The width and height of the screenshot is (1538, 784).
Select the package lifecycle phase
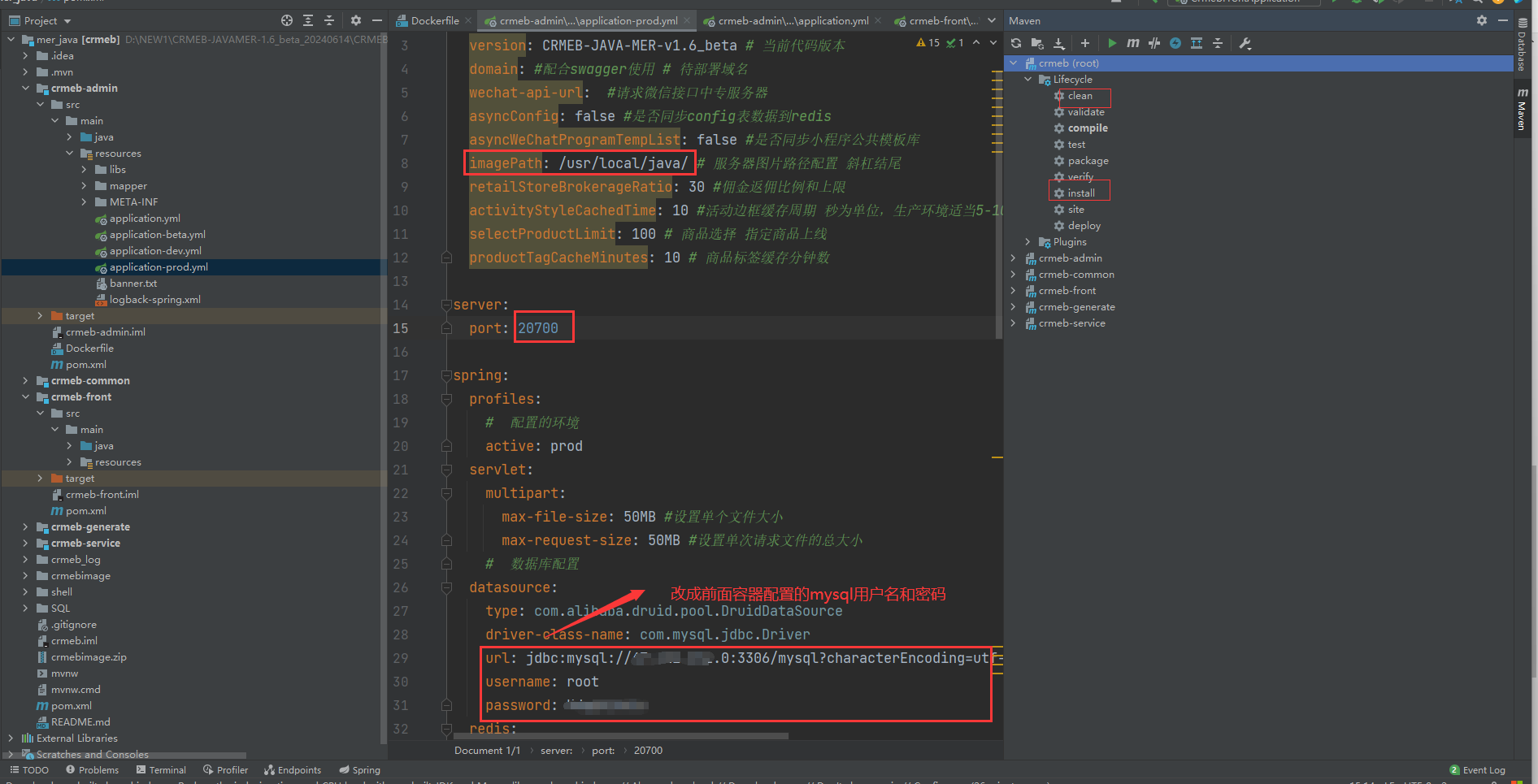(1088, 161)
